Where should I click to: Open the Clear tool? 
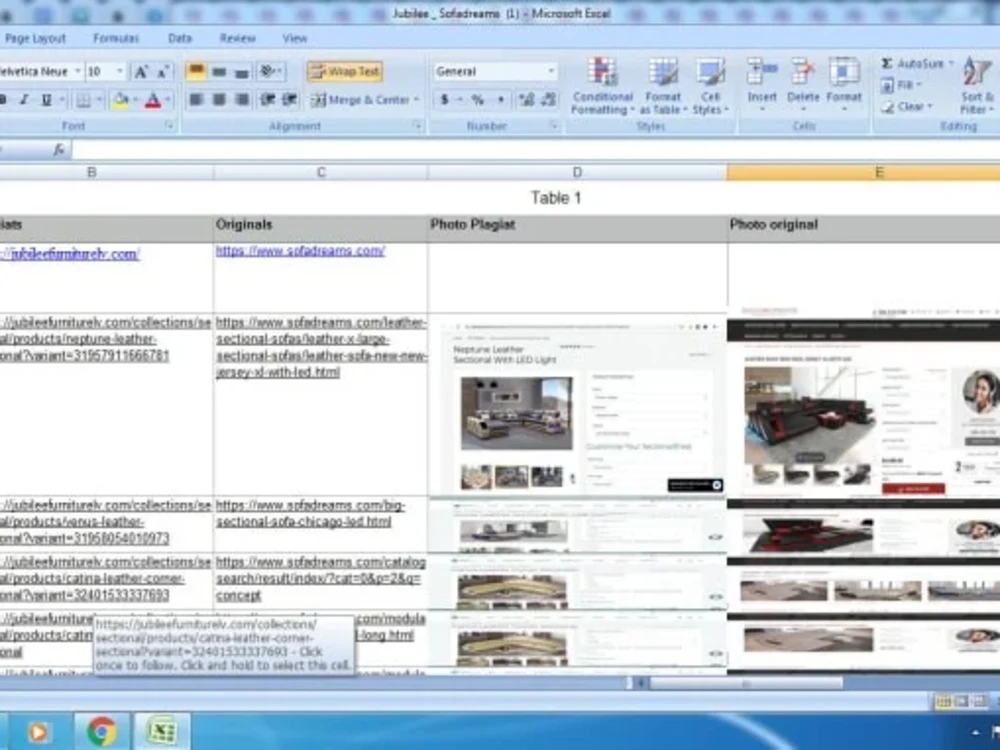tap(906, 107)
